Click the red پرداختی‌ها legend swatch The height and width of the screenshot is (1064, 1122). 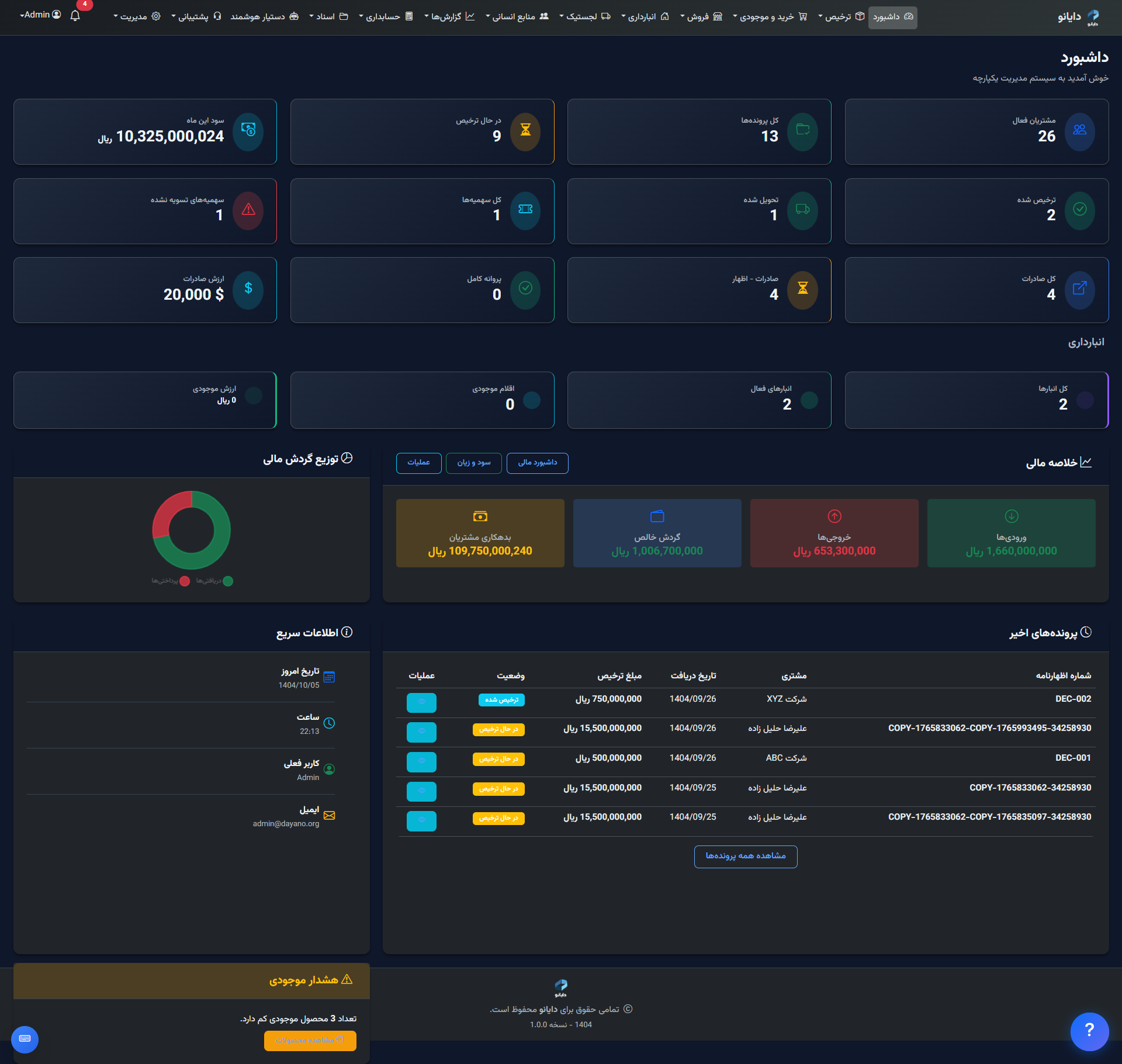click(185, 581)
